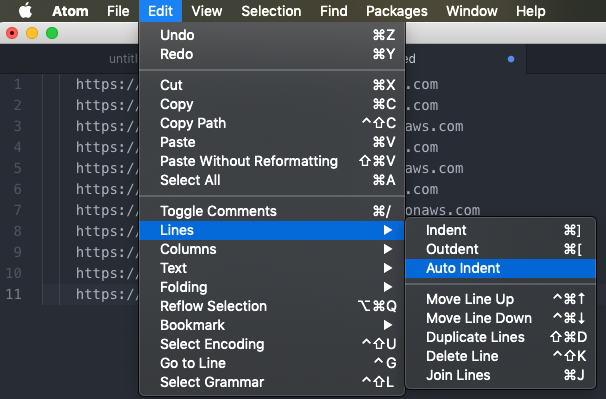606x399 pixels.
Task: Choose Paste Without Reformatting
Action: (x=272, y=161)
